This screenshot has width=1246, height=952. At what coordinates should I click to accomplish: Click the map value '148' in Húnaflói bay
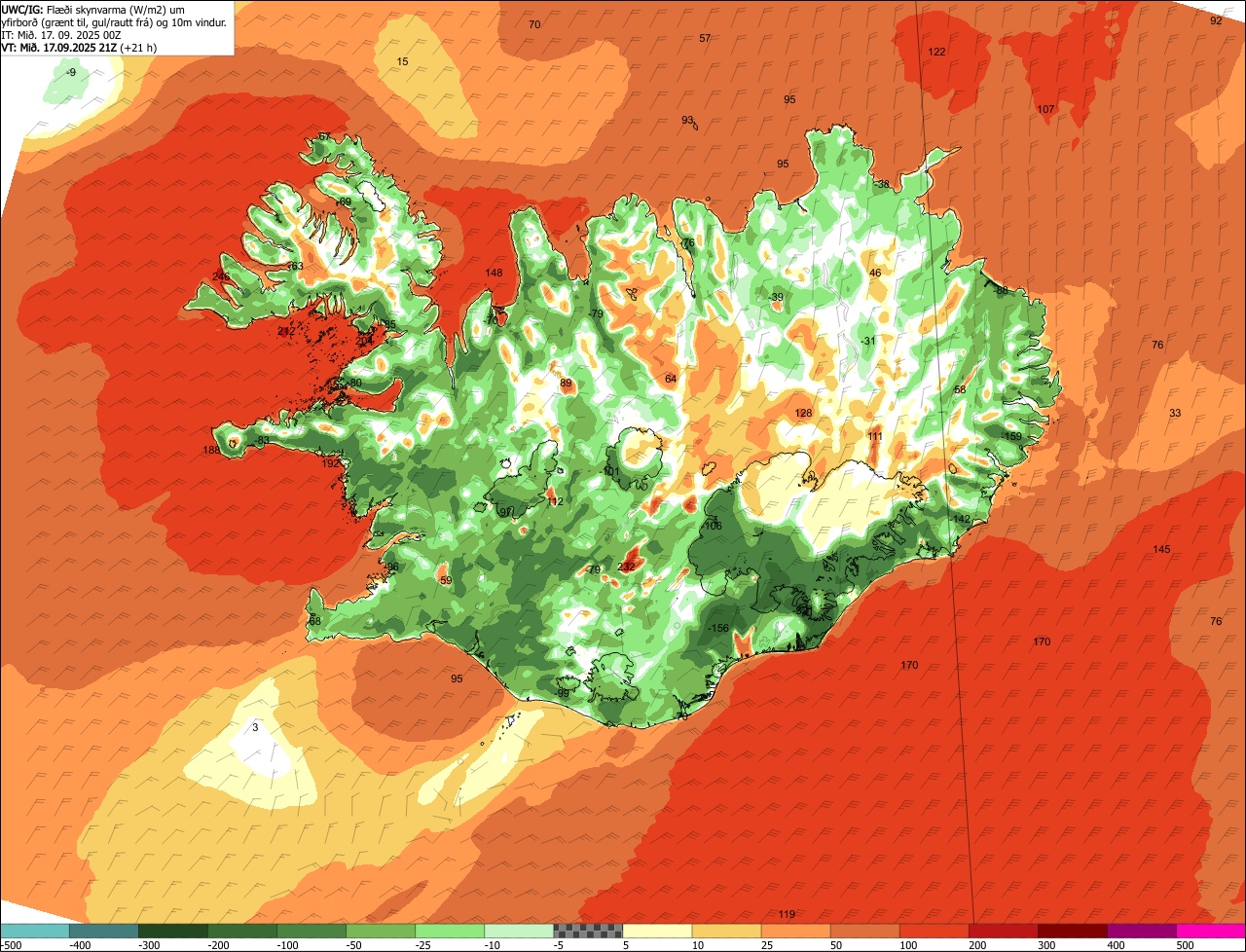(x=495, y=273)
